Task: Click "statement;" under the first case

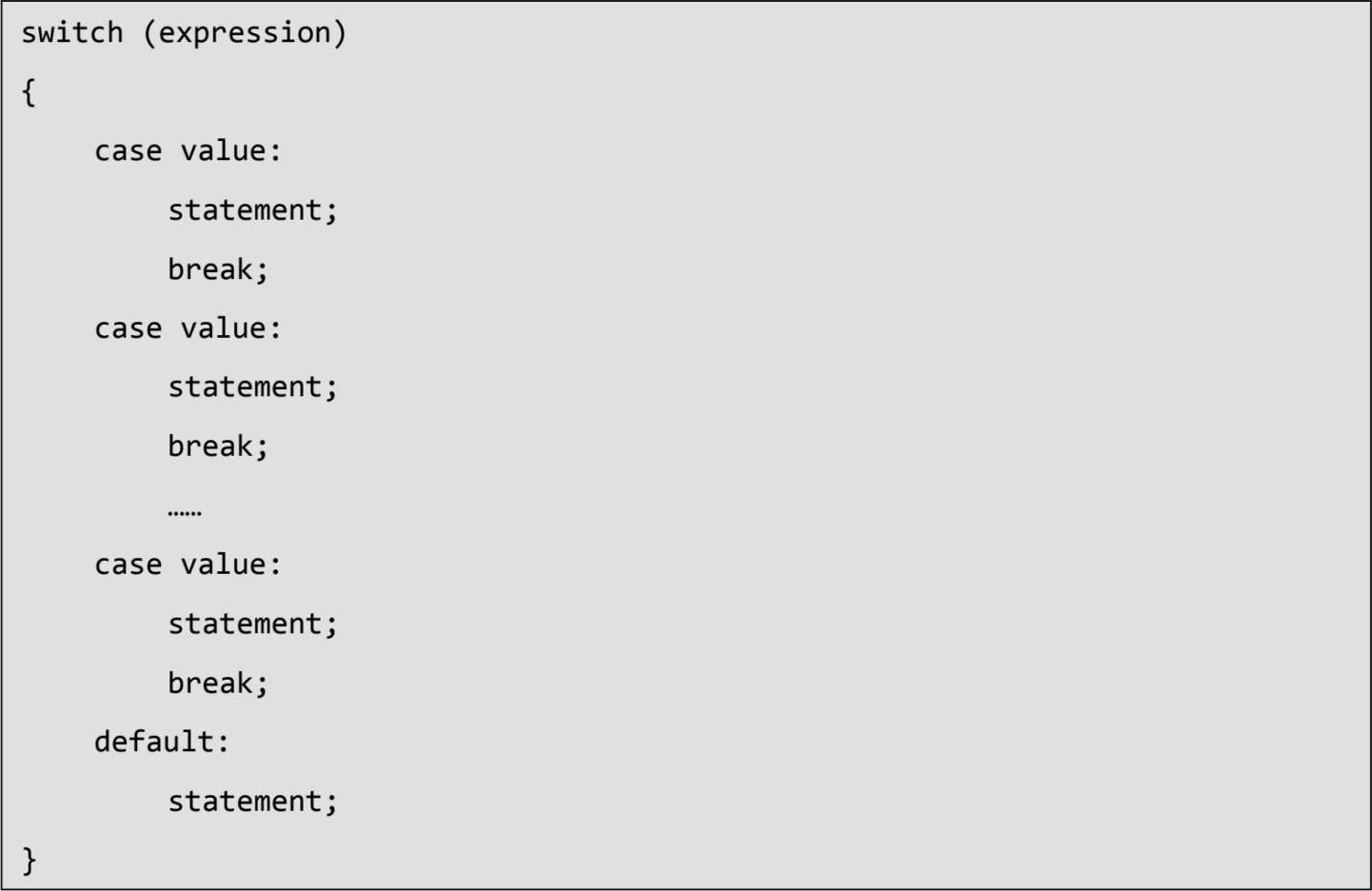Action: (x=252, y=210)
